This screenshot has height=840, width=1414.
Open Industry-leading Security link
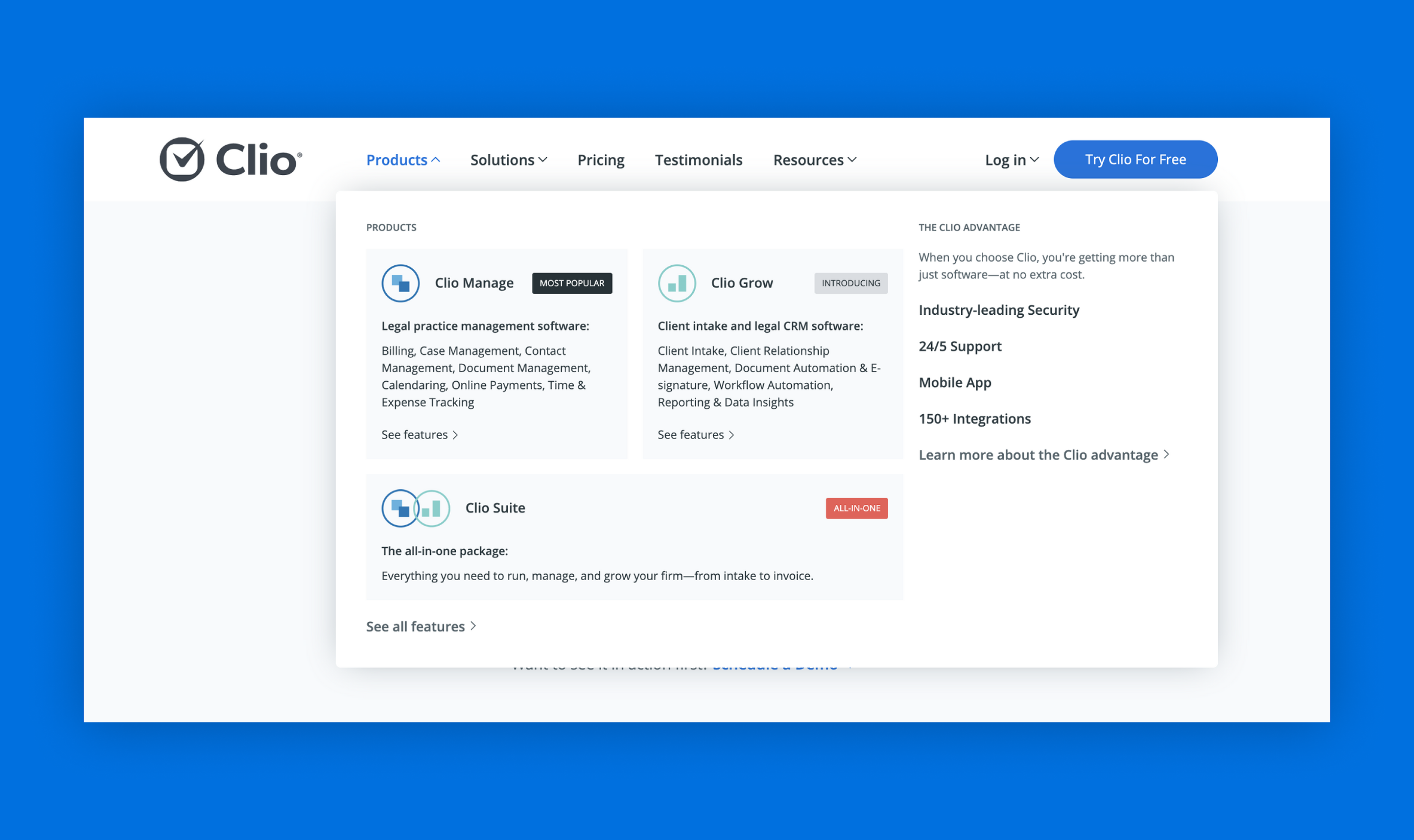coord(999,310)
